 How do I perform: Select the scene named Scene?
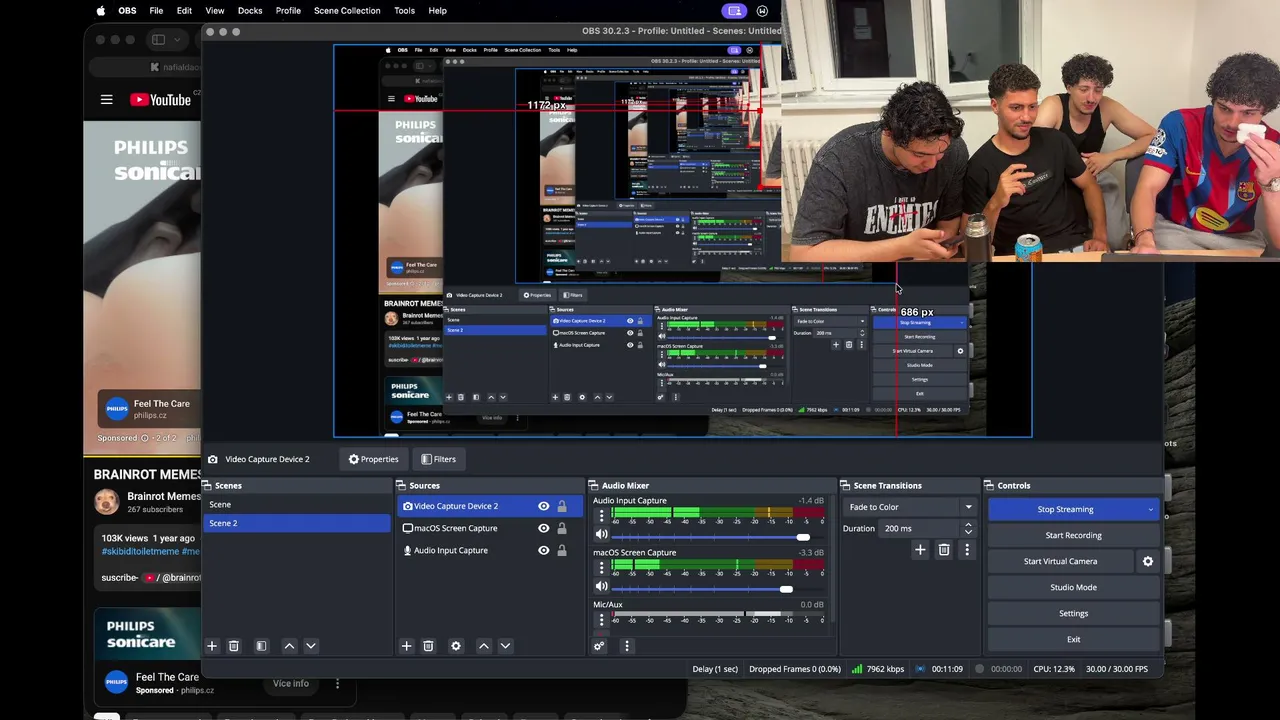(x=296, y=505)
